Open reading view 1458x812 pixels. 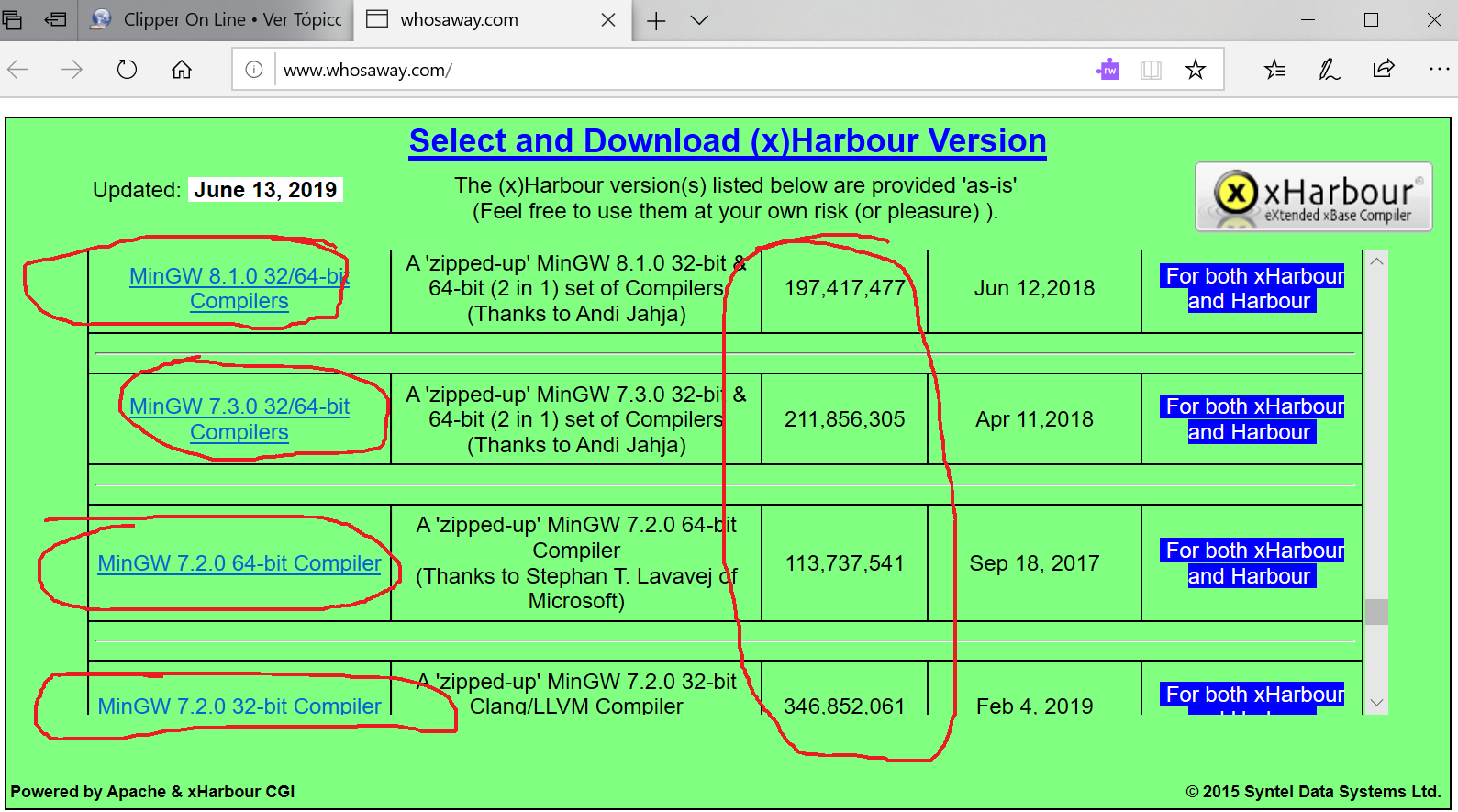(1151, 70)
